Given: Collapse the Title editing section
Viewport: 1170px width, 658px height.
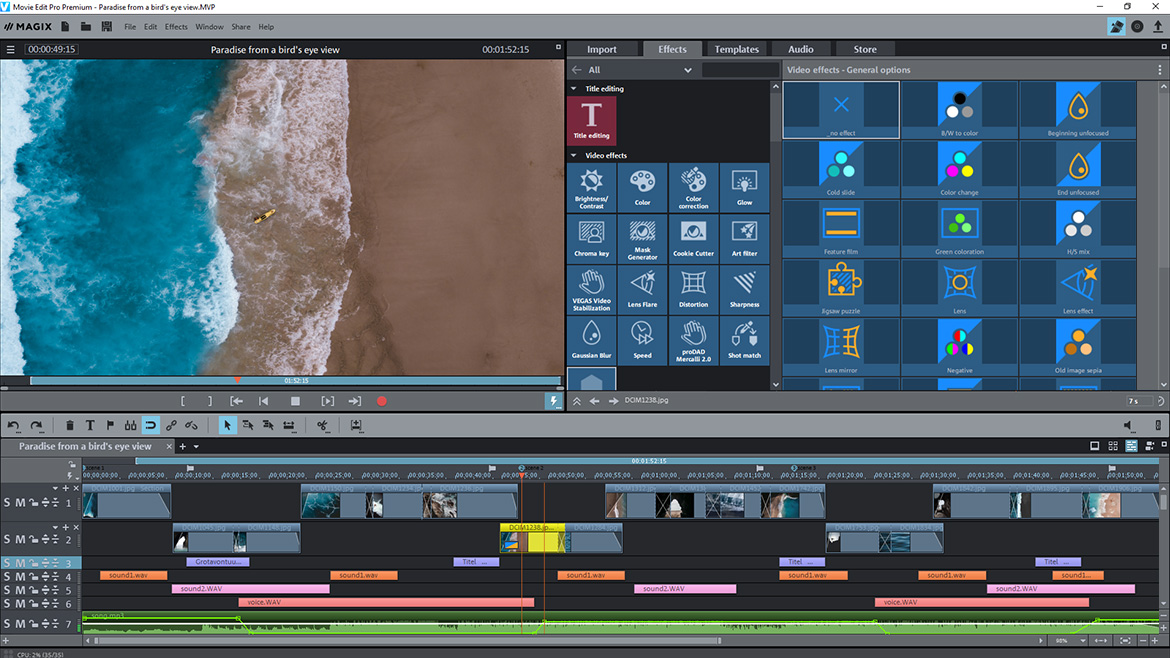Looking at the screenshot, I should coord(574,89).
